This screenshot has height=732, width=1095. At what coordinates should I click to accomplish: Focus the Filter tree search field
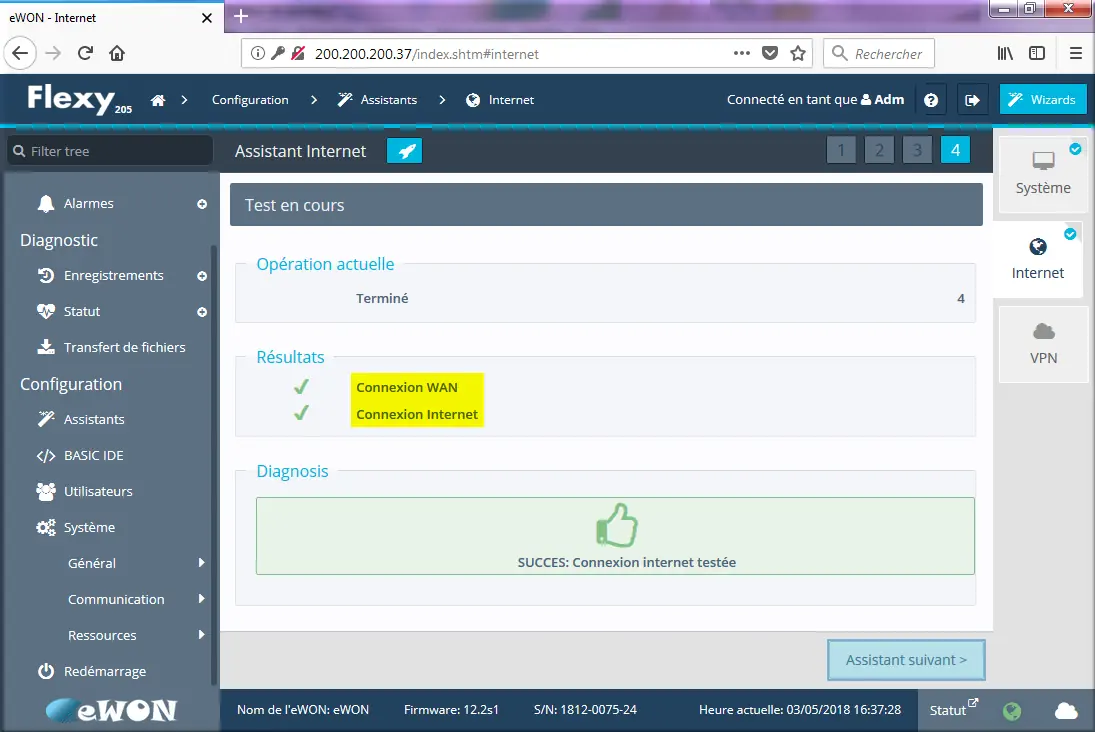click(110, 151)
